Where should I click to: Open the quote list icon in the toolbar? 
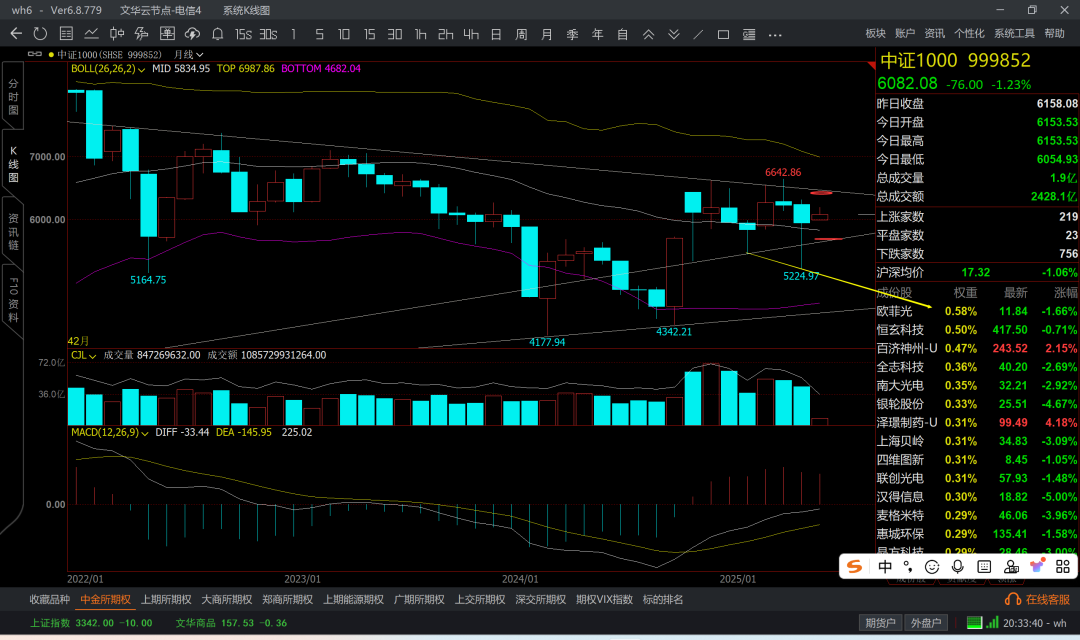click(65, 34)
